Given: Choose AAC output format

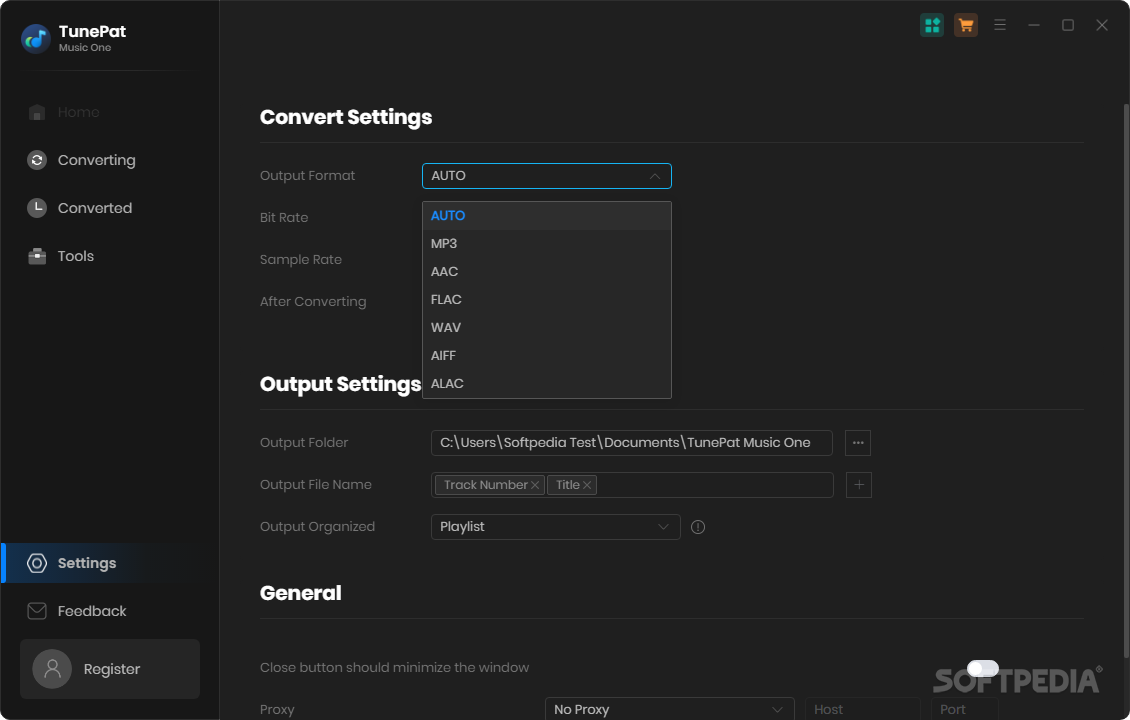Looking at the screenshot, I should tap(546, 272).
